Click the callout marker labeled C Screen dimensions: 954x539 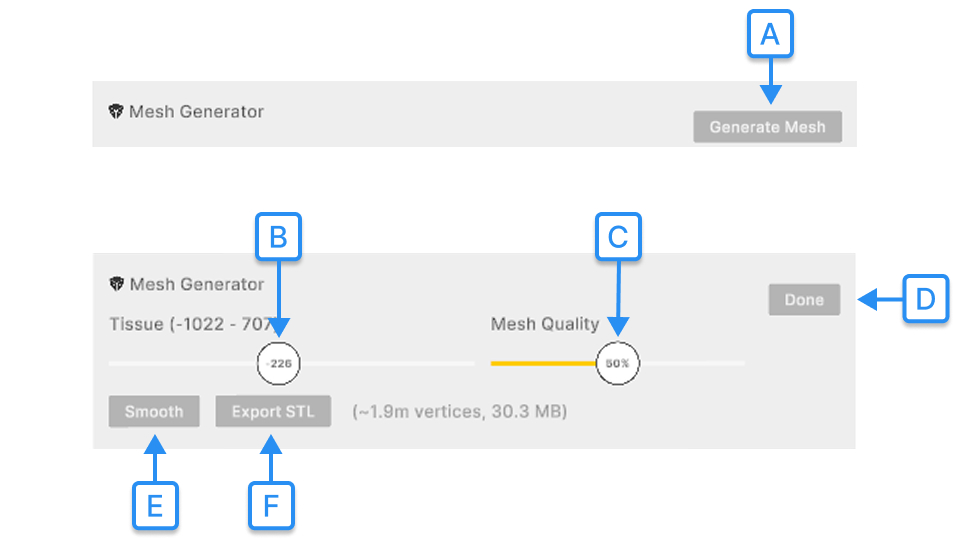617,237
